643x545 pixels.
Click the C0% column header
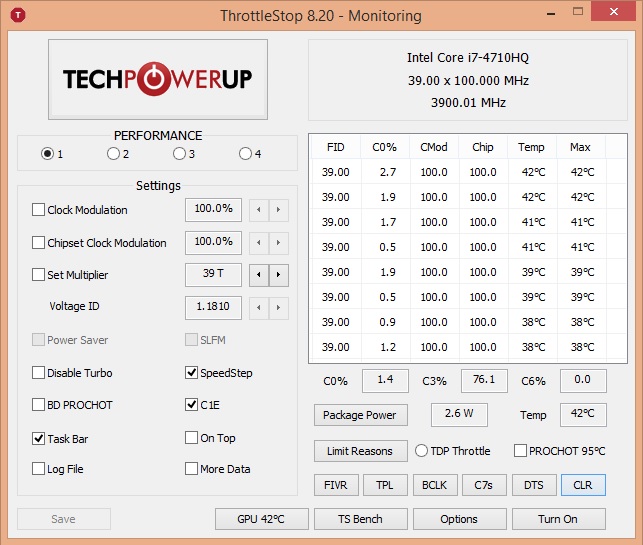[x=385, y=147]
